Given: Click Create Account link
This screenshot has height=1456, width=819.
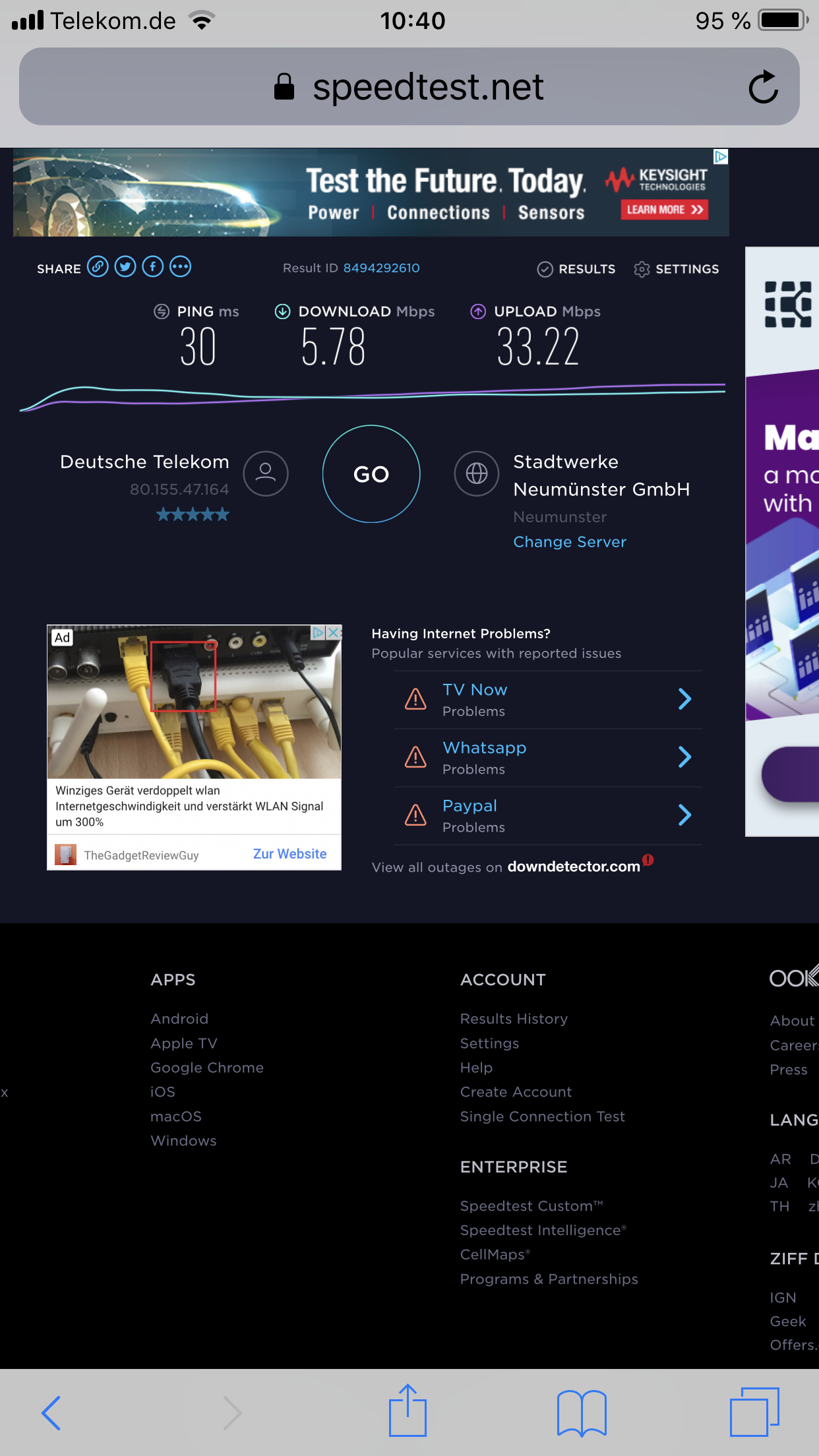Looking at the screenshot, I should (x=516, y=1092).
